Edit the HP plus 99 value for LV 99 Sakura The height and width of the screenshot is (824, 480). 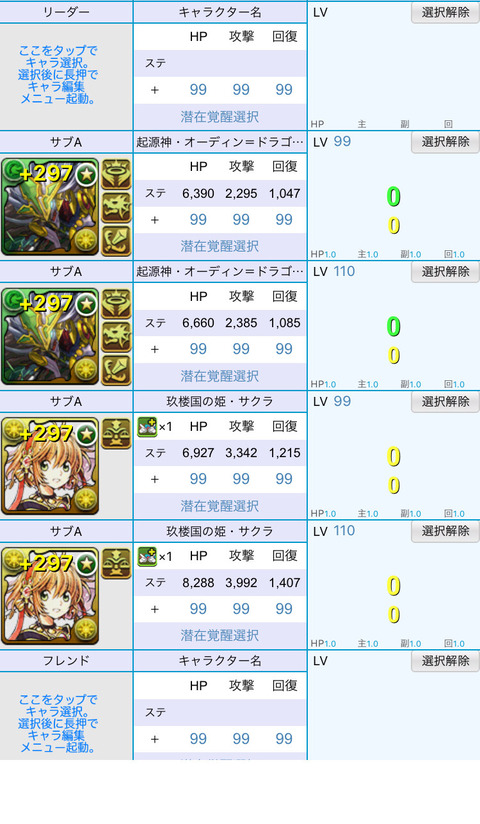[198, 479]
